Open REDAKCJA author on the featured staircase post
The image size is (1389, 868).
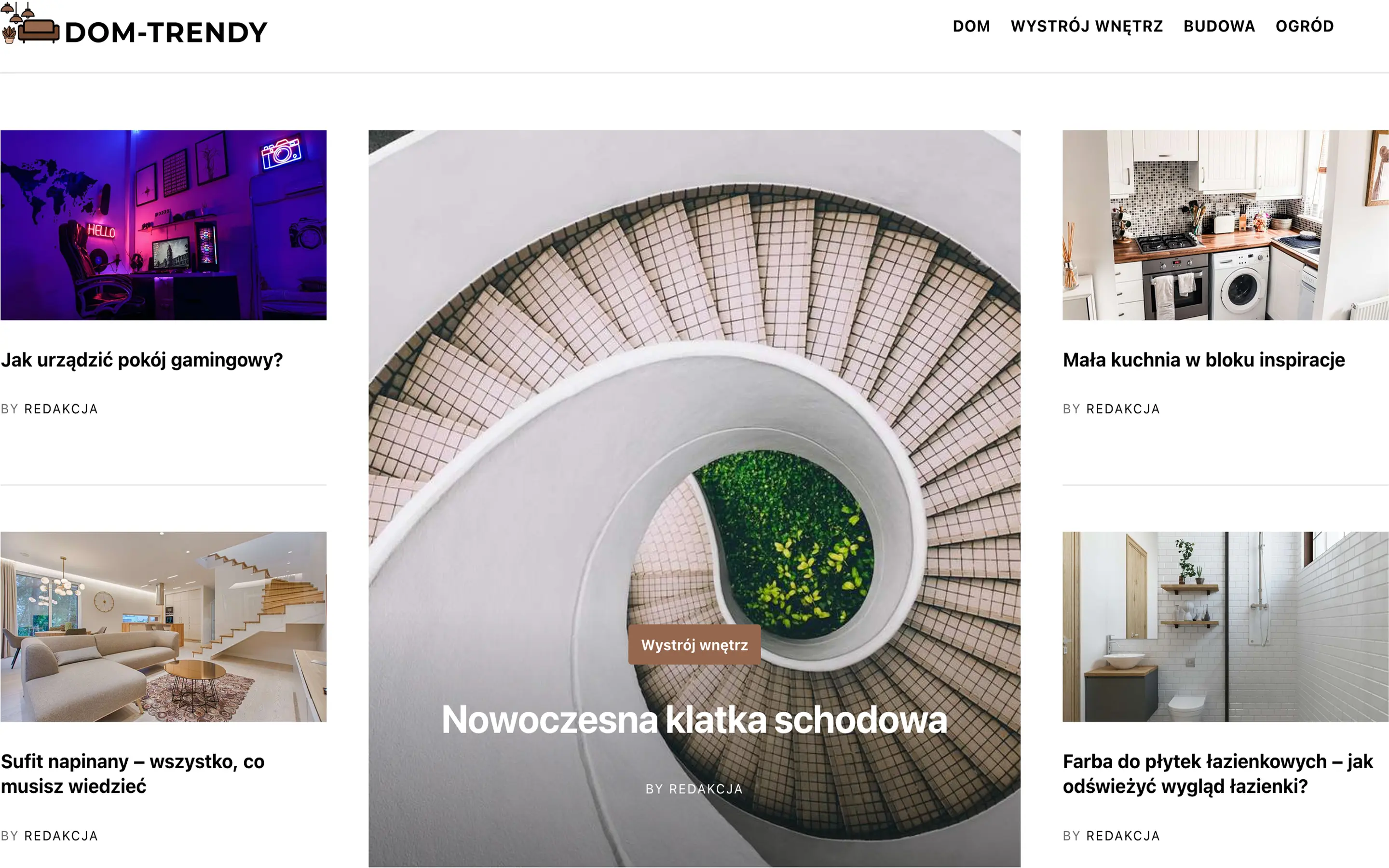click(x=706, y=789)
